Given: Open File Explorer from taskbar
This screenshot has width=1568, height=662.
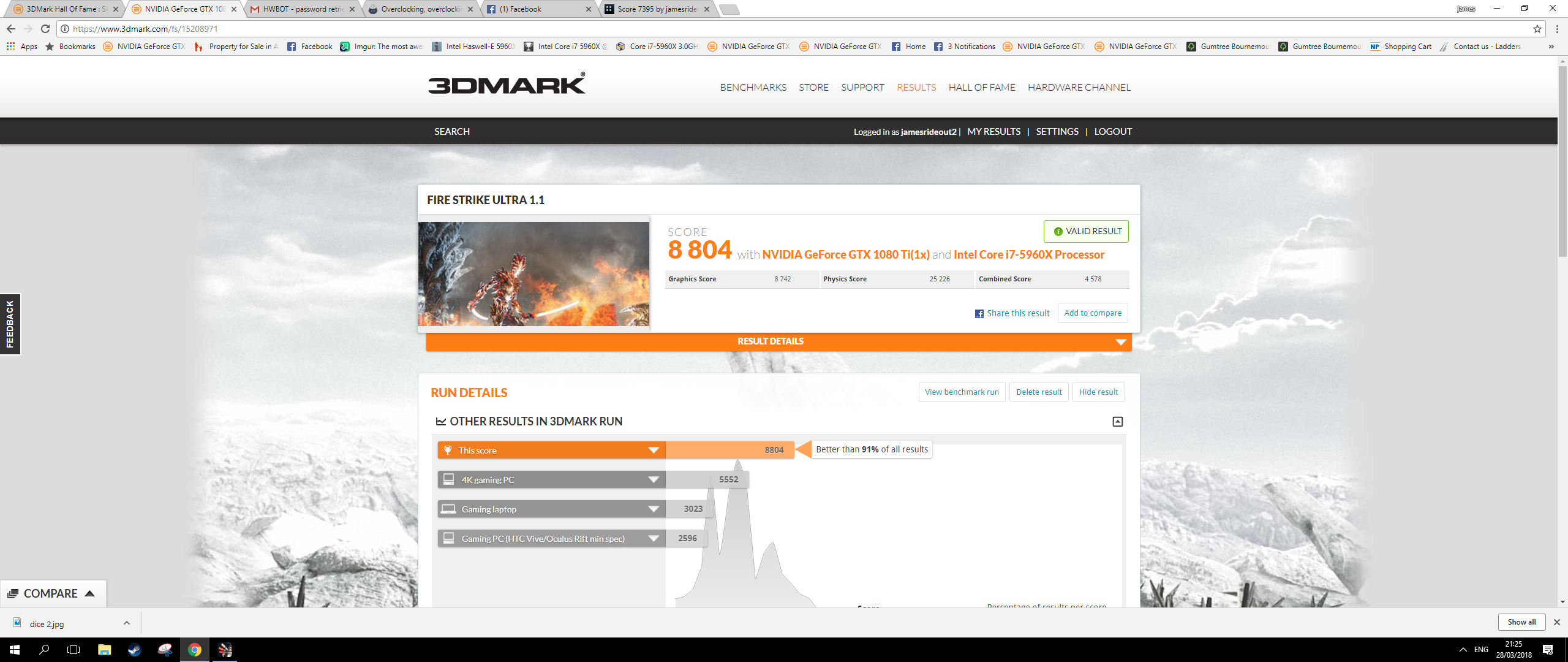Looking at the screenshot, I should click(104, 650).
